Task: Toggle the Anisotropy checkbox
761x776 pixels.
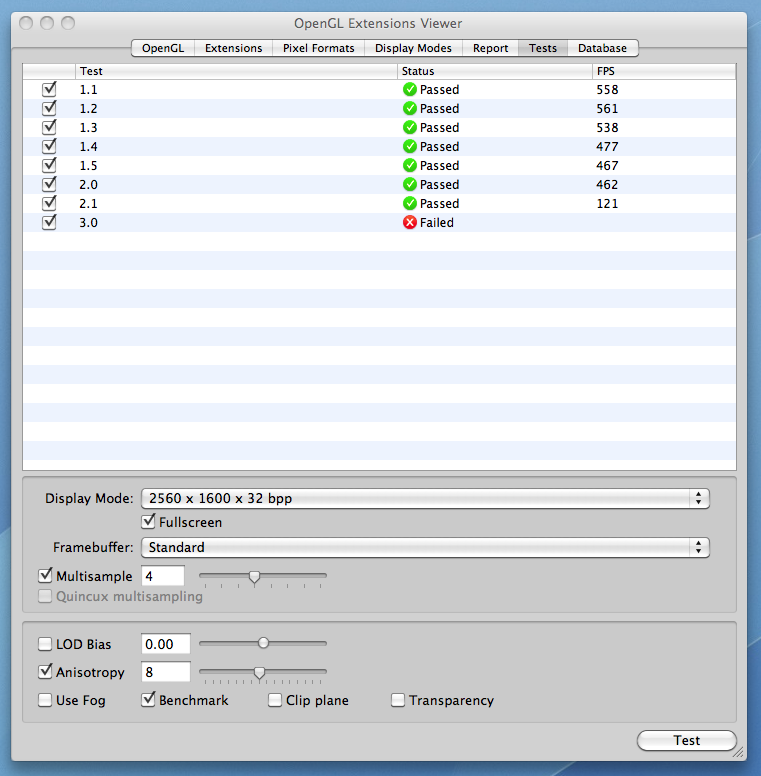Action: (45, 672)
